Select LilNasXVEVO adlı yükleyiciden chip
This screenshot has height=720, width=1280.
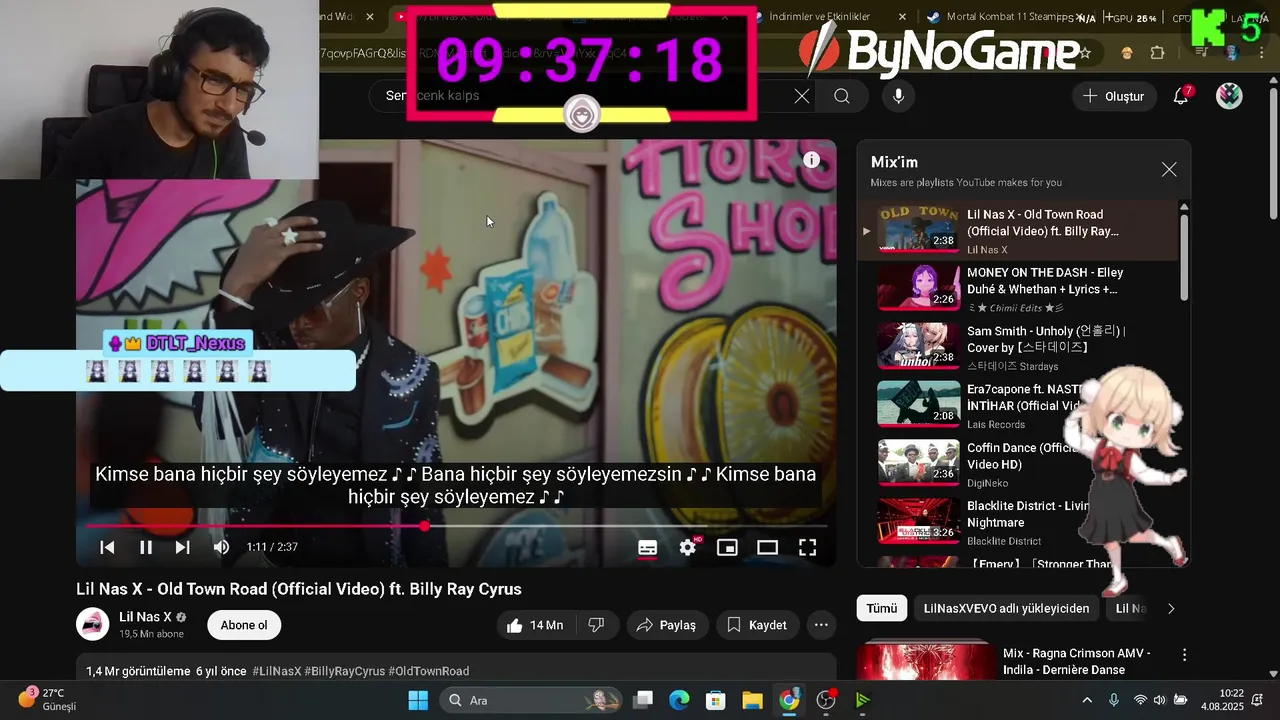pos(1006,608)
